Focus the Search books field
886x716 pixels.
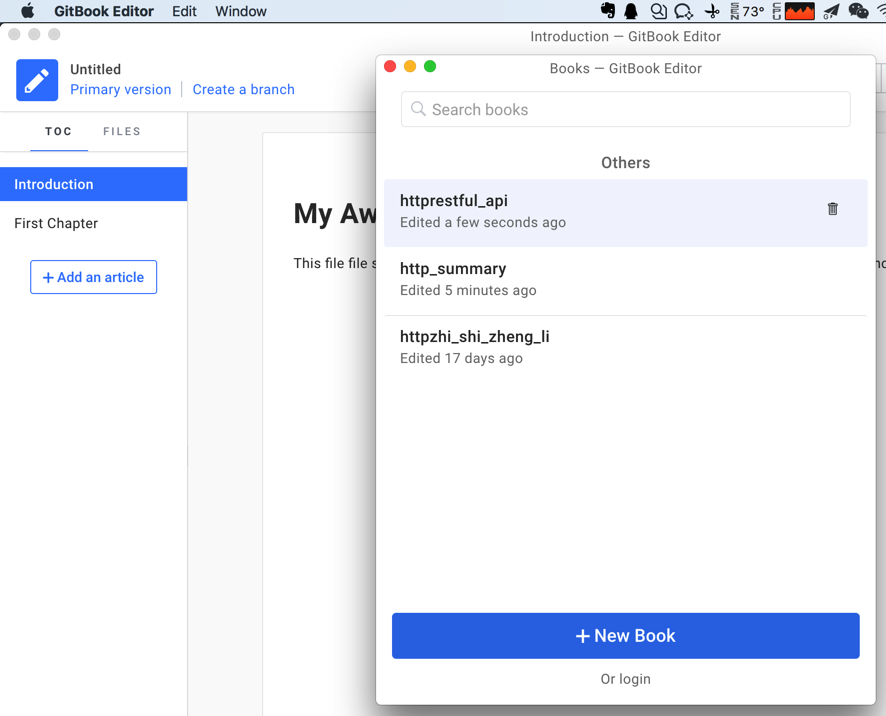point(626,109)
